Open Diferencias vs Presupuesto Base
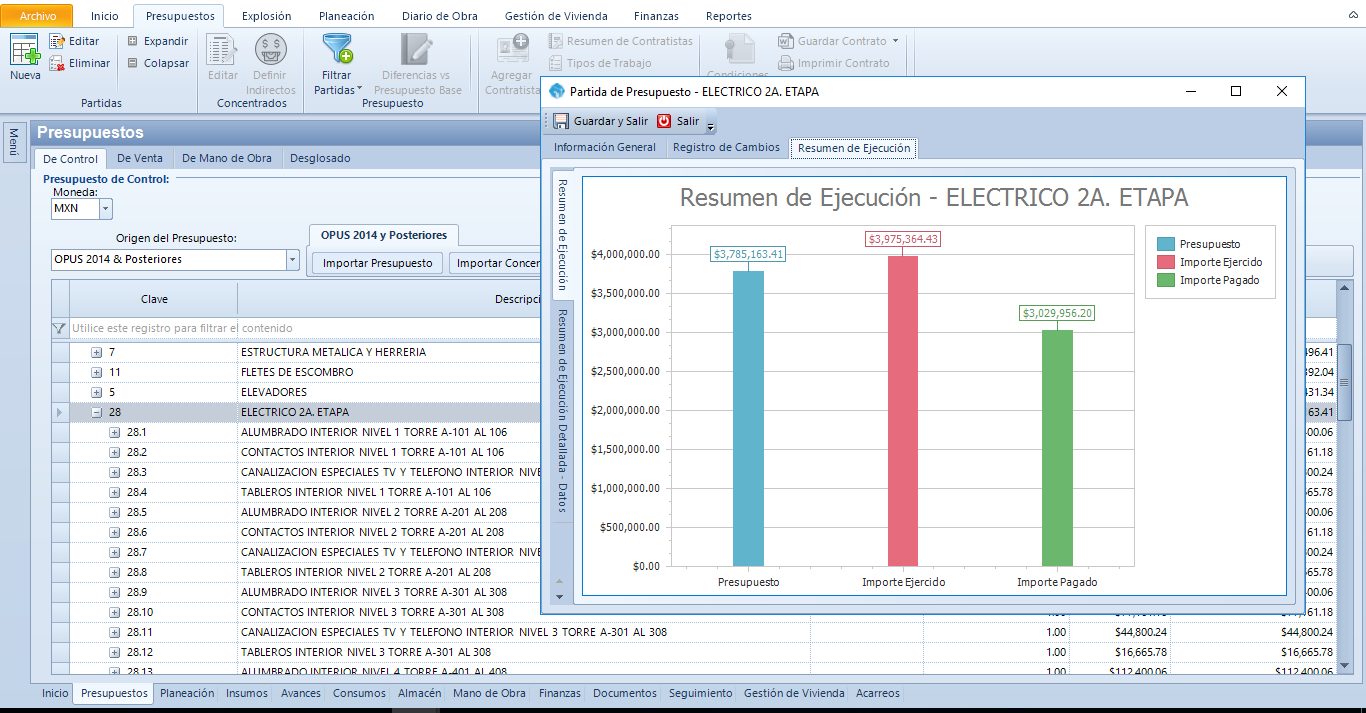This screenshot has width=1366, height=713. 416,65
